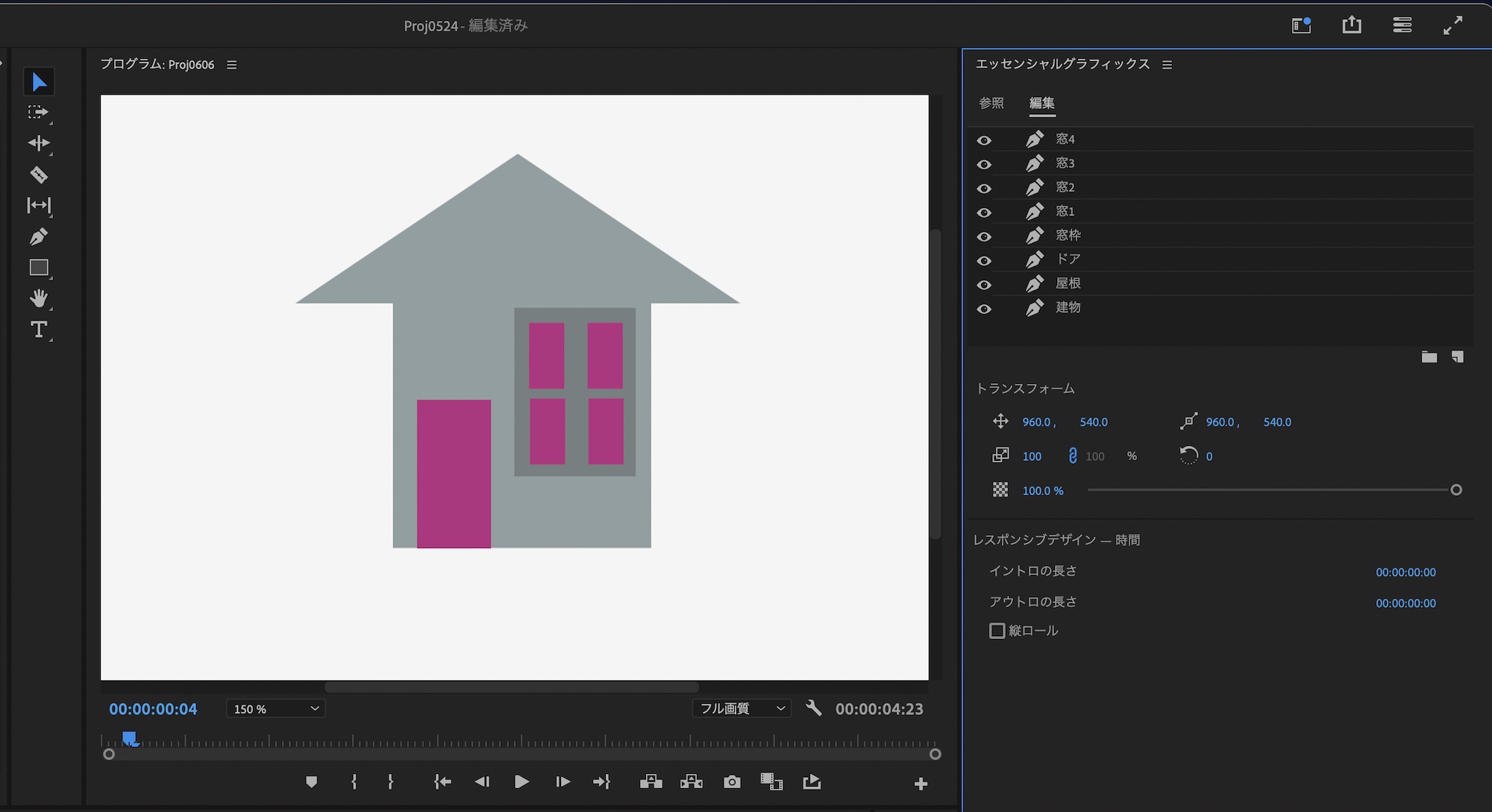Click the opacity slider handle
The width and height of the screenshot is (1492, 812).
1455,490
